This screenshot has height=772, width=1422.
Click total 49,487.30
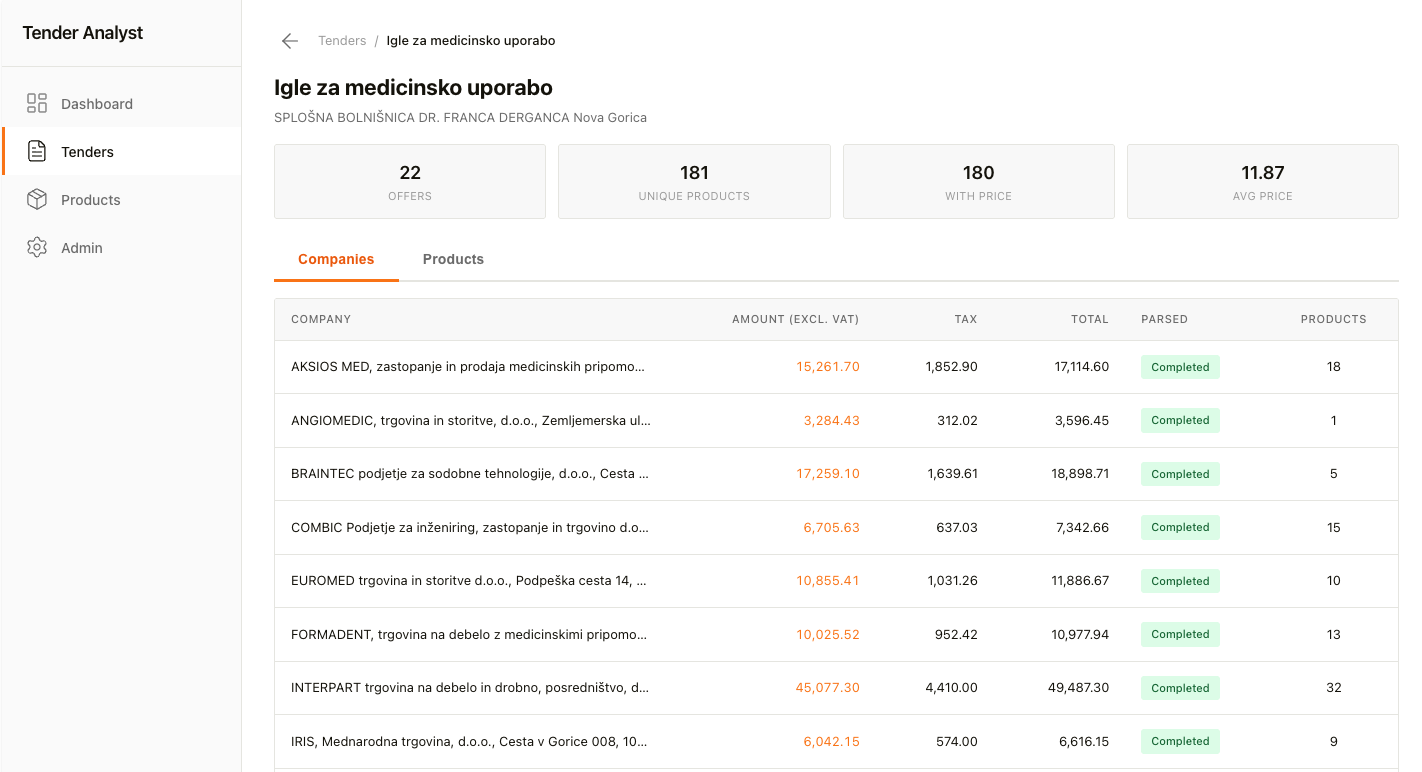pyautogui.click(x=1080, y=688)
